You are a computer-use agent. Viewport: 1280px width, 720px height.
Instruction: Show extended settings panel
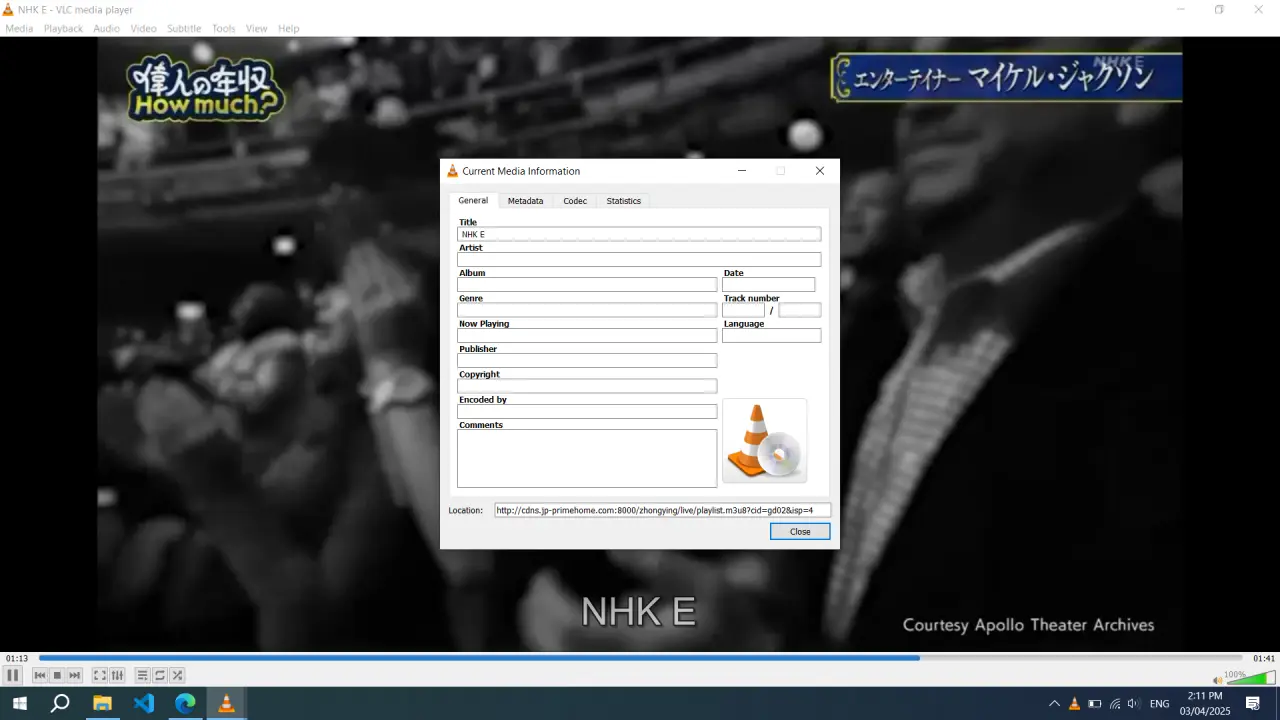117,676
